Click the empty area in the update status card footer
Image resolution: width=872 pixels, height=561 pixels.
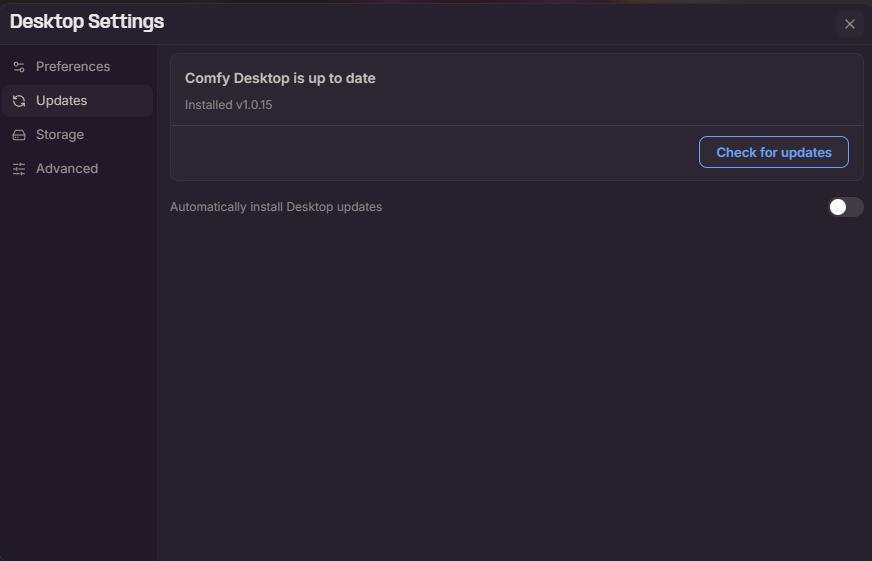434,152
